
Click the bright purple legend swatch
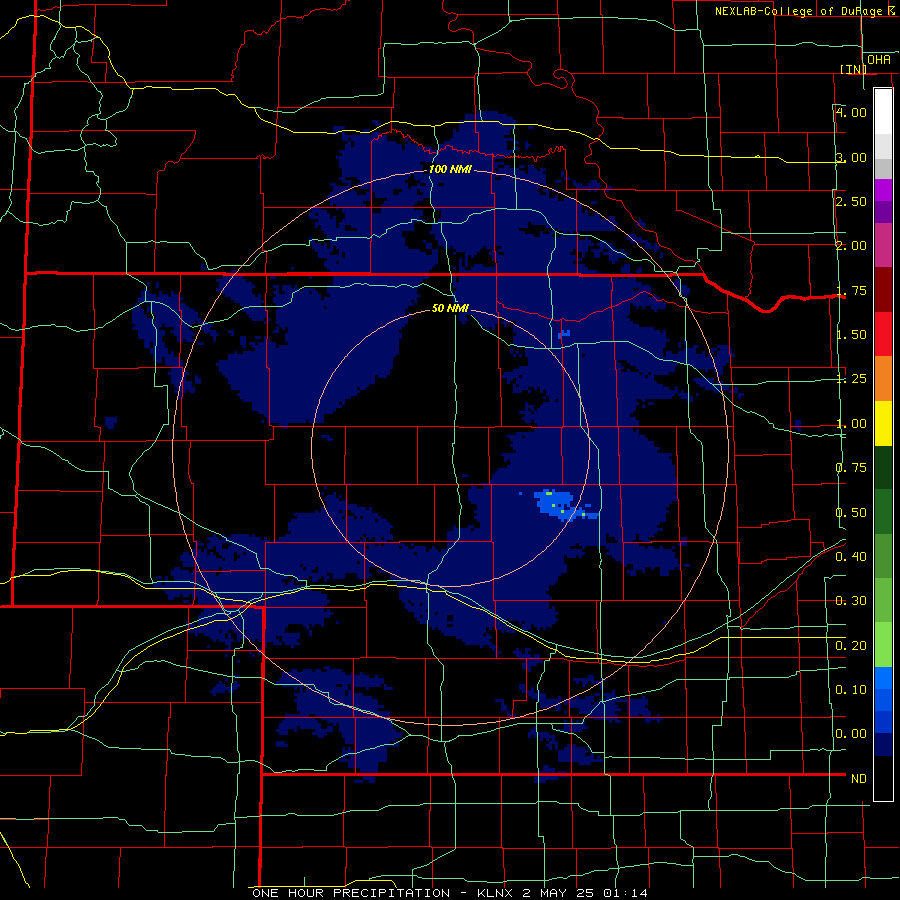point(883,190)
